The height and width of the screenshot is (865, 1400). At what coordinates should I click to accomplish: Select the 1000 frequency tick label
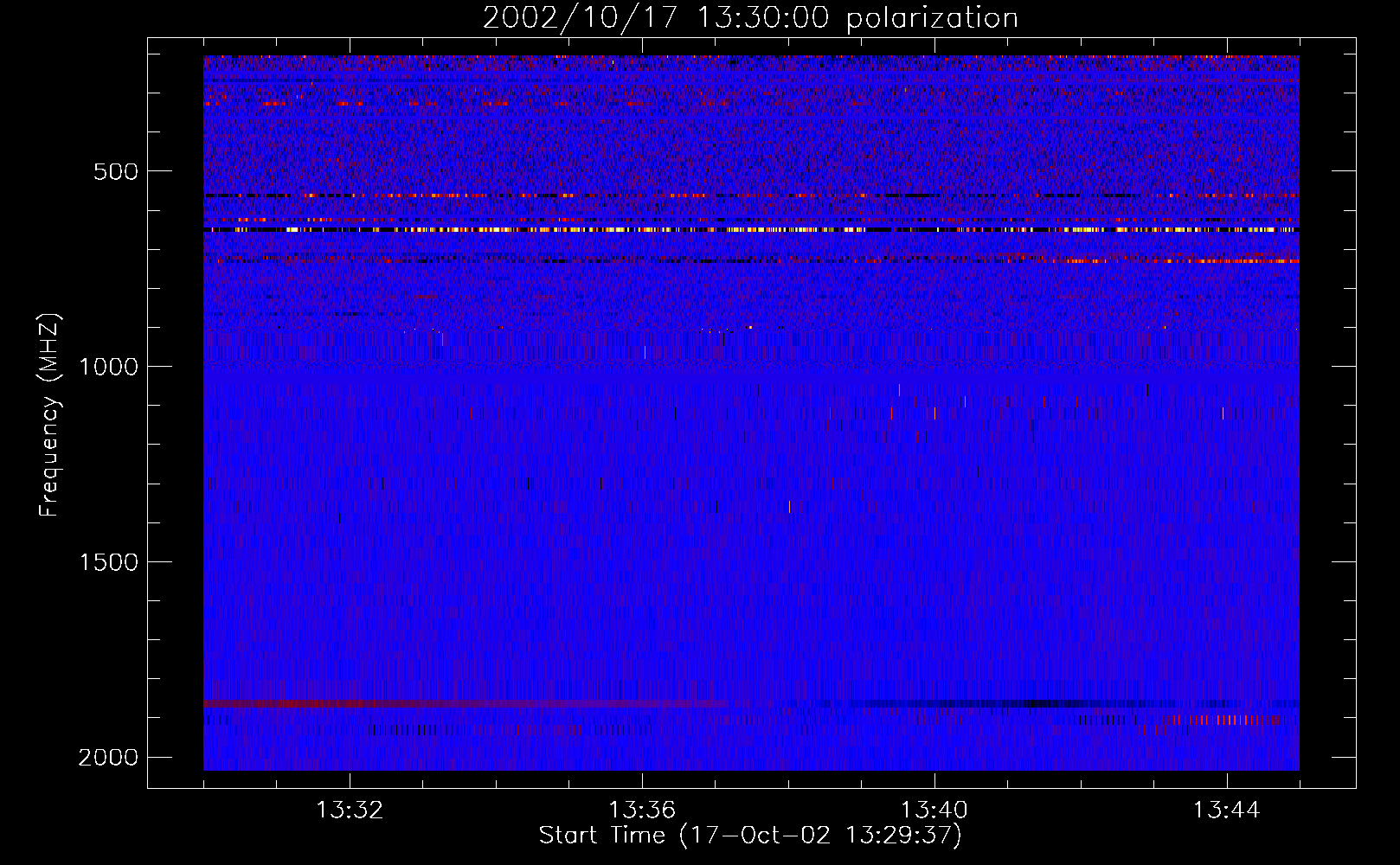(108, 367)
